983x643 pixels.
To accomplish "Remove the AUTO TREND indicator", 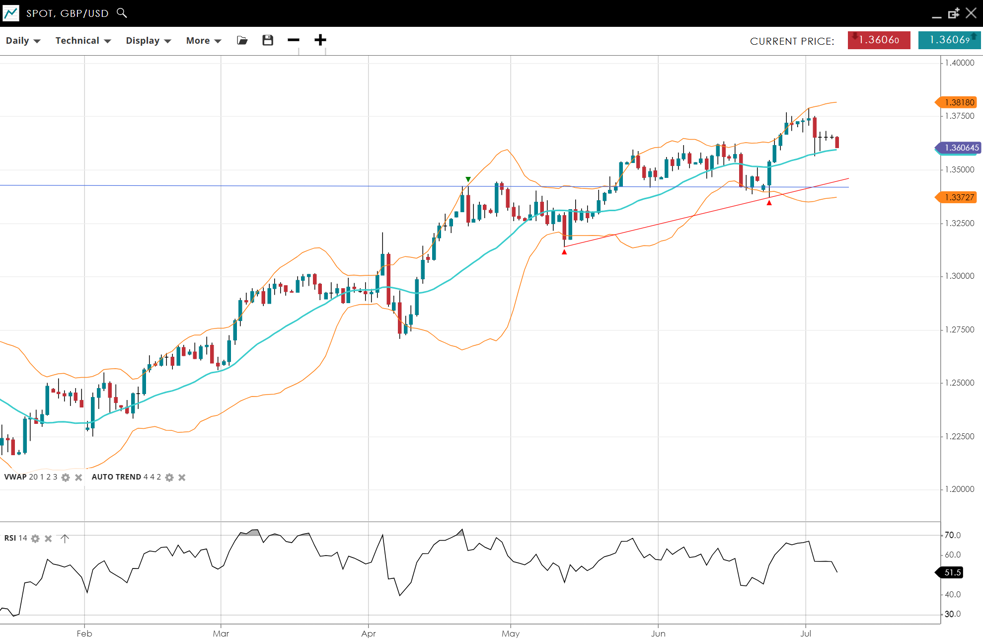I will click(182, 478).
